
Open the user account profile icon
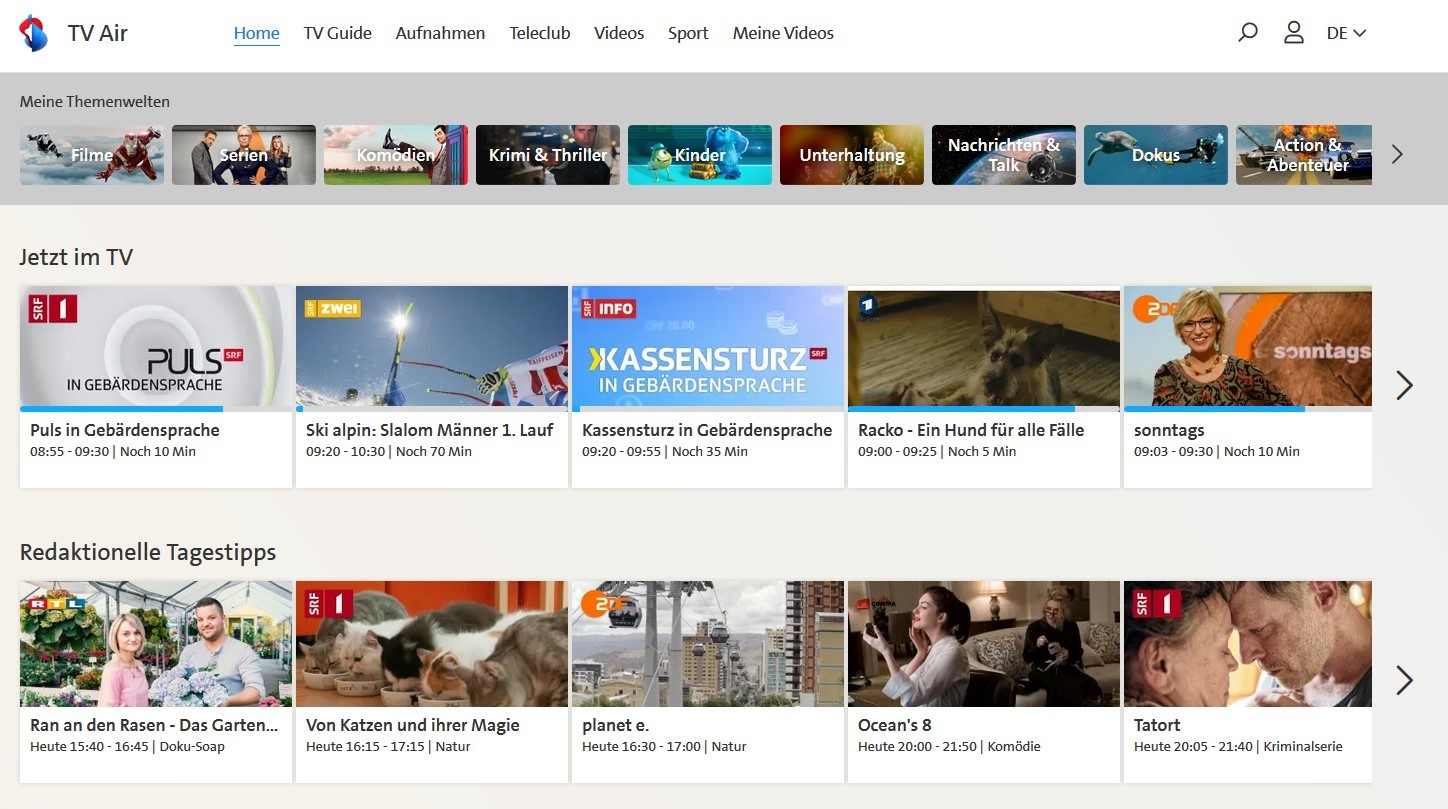[1293, 33]
